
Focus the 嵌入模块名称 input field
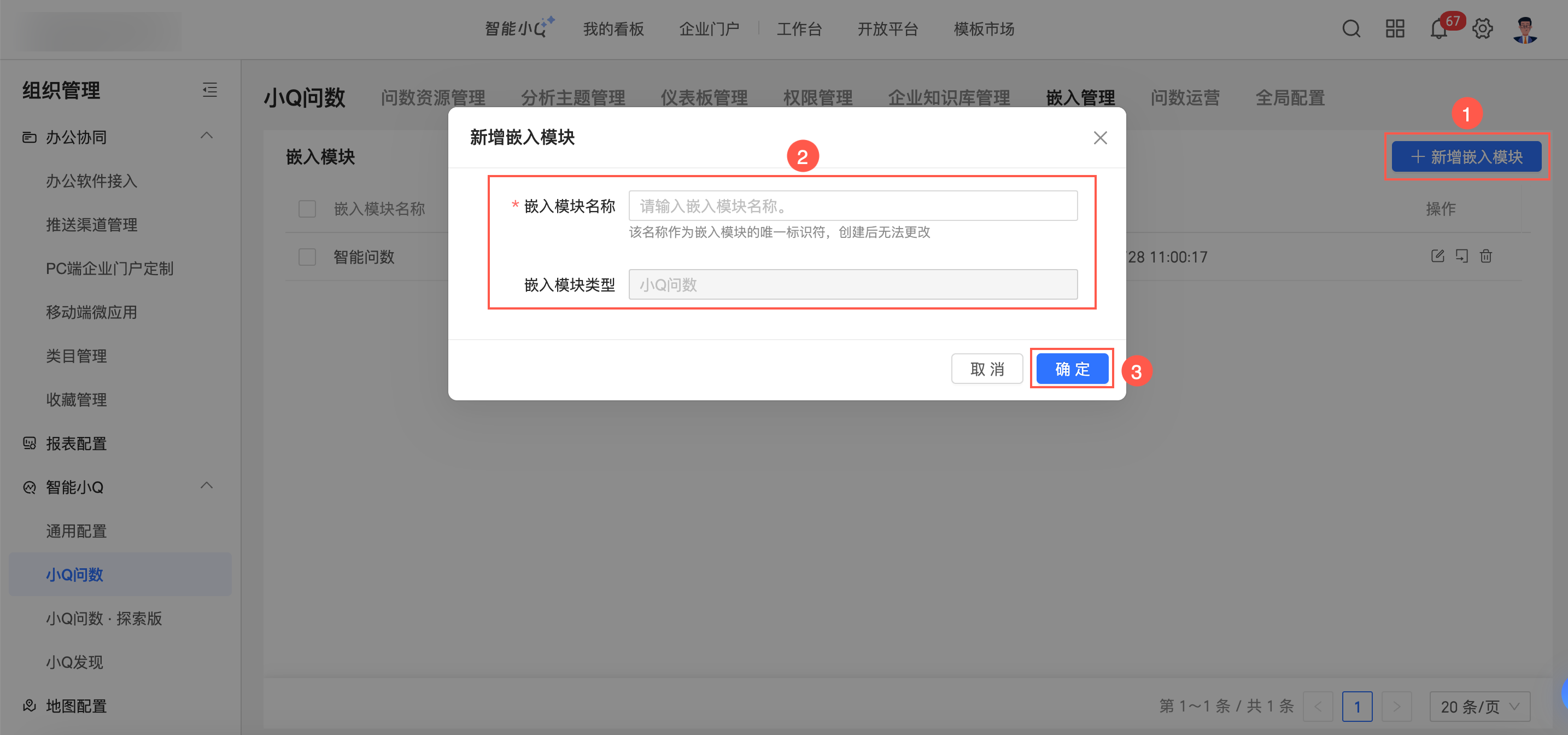click(x=853, y=206)
